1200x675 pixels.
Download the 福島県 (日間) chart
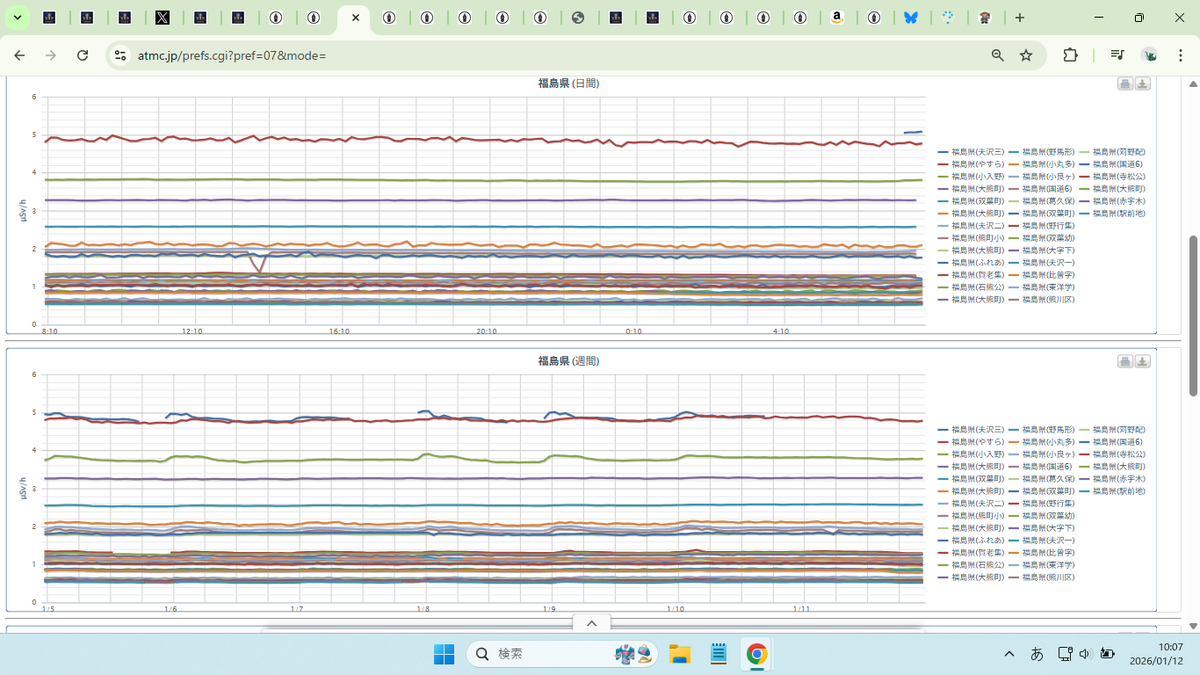coord(1143,84)
